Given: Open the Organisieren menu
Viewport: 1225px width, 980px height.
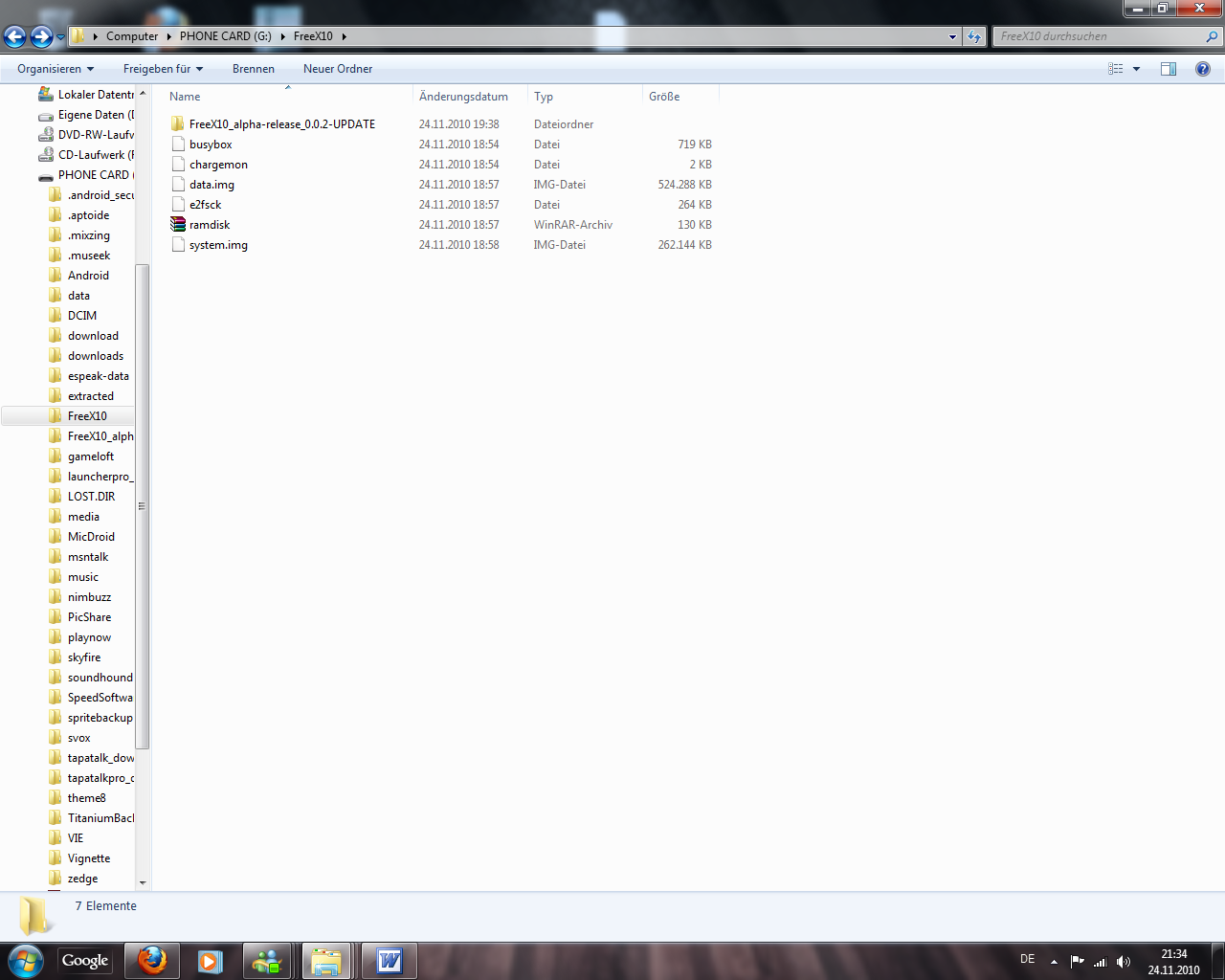Looking at the screenshot, I should click(x=56, y=69).
